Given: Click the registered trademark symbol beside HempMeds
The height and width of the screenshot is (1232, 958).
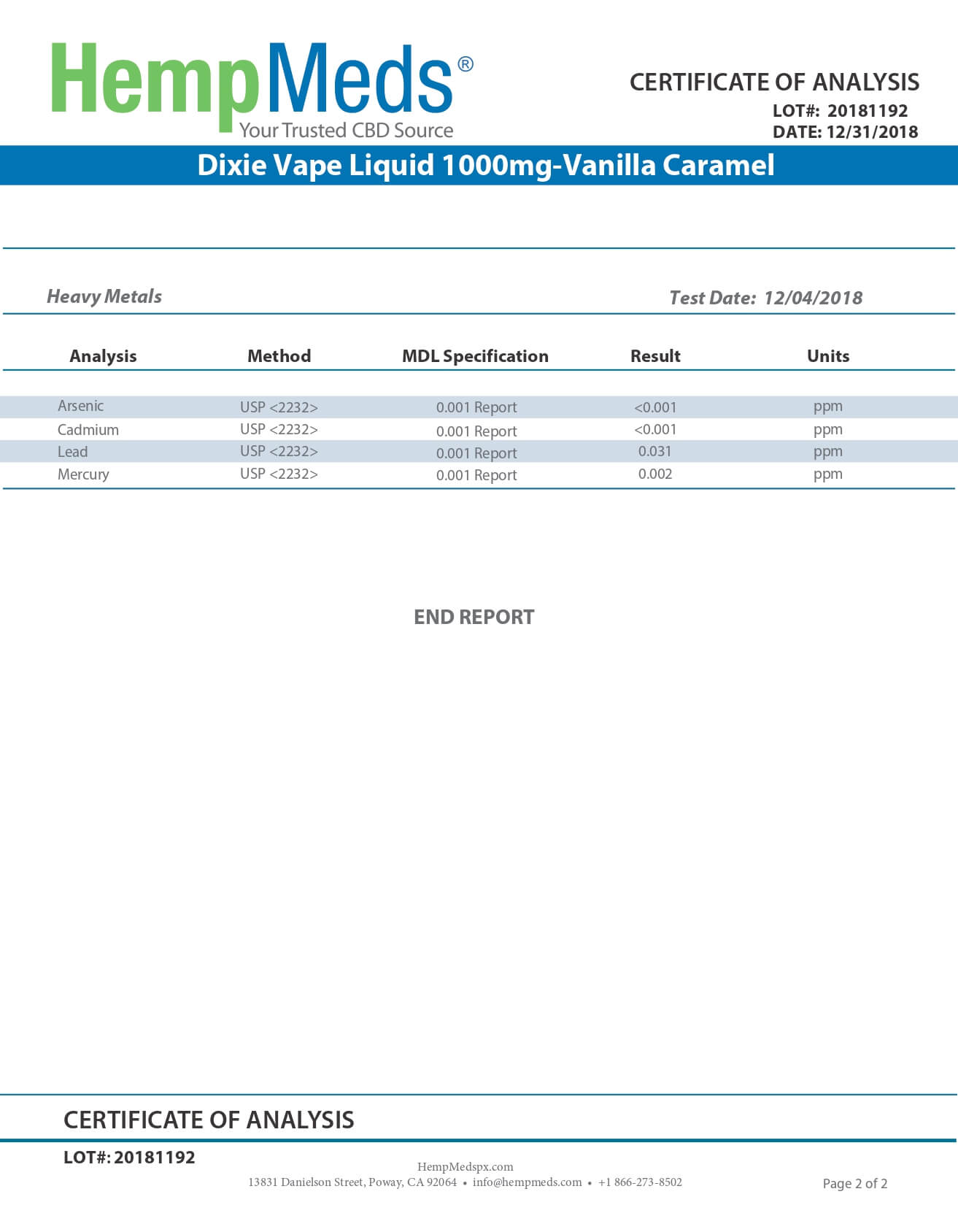Looking at the screenshot, I should point(465,64).
